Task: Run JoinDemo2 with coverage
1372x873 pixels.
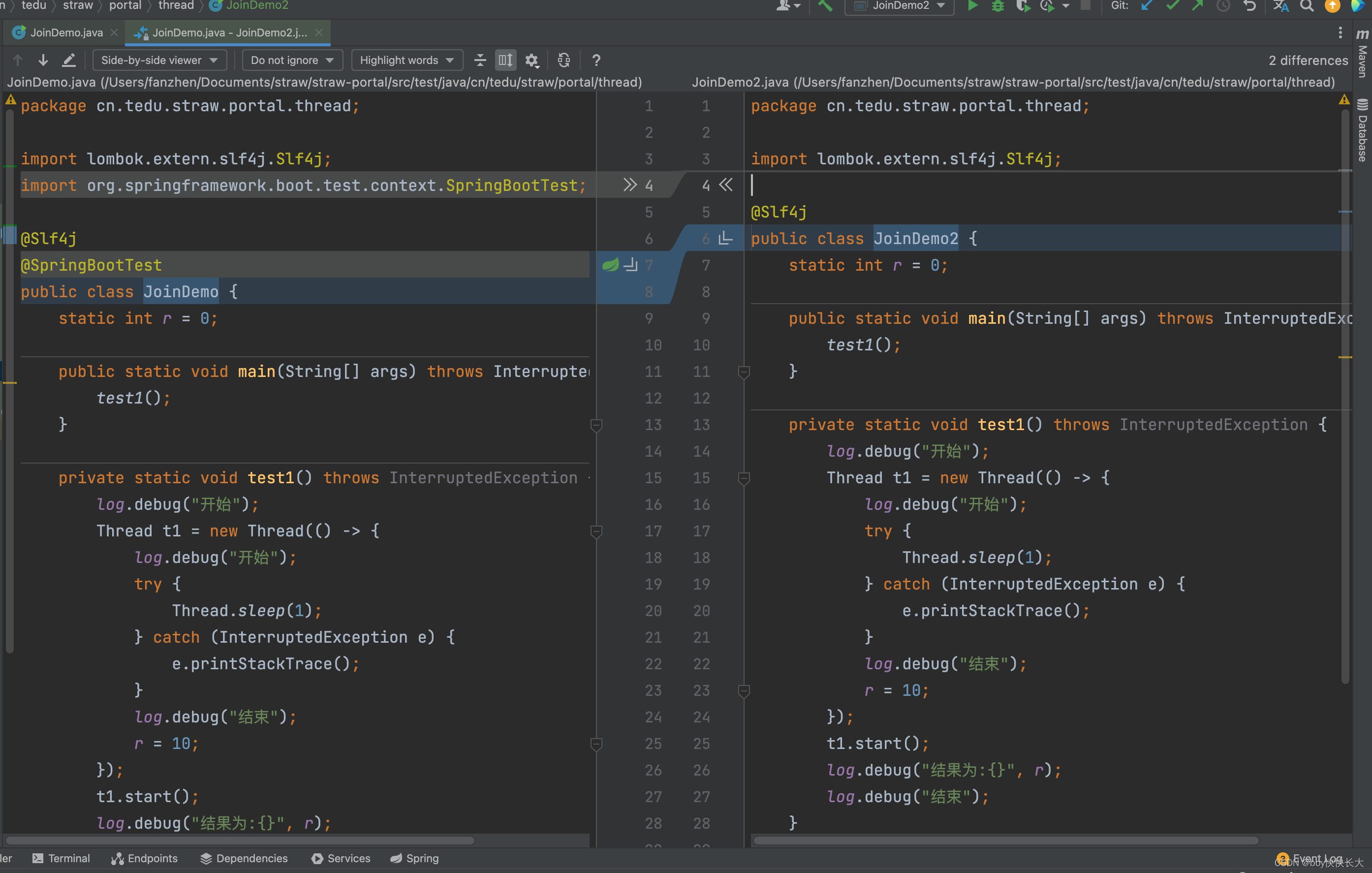Action: click(1023, 6)
